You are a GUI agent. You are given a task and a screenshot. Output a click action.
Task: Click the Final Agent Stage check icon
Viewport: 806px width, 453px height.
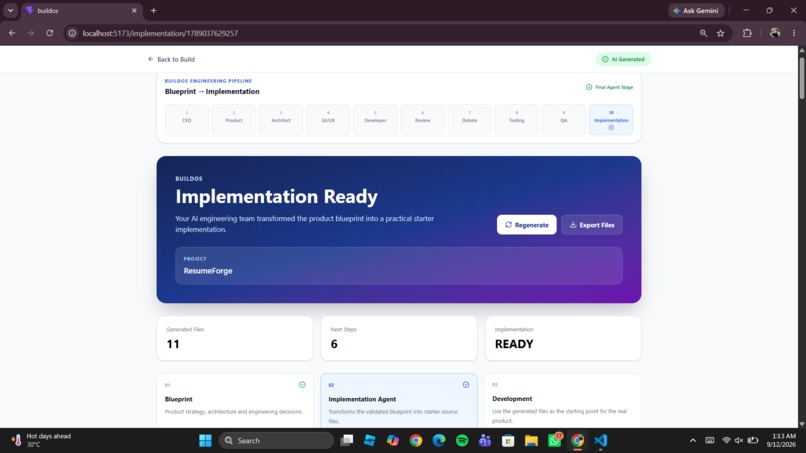(589, 87)
